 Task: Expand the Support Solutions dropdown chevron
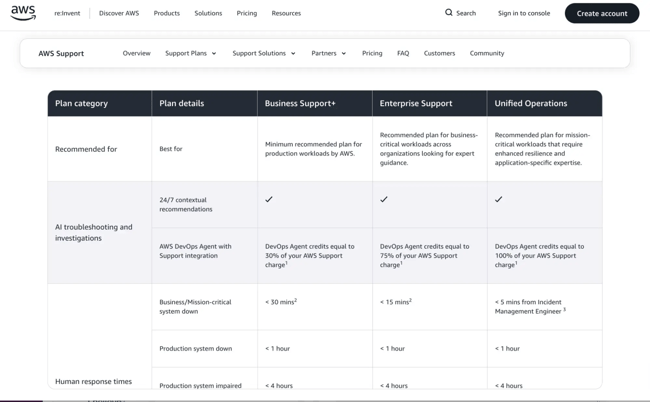pyautogui.click(x=293, y=53)
